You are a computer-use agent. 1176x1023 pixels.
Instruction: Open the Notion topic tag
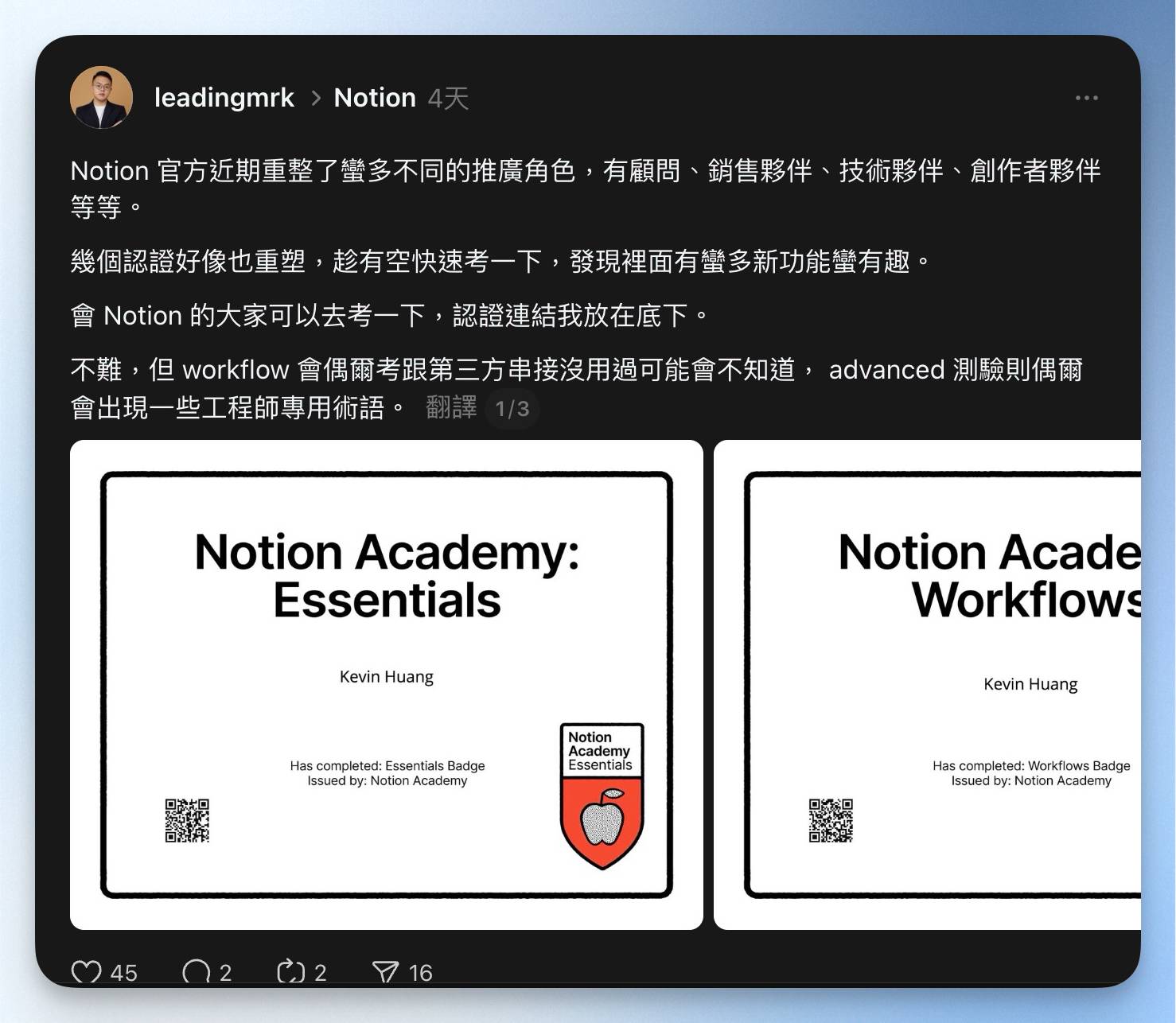[x=375, y=98]
